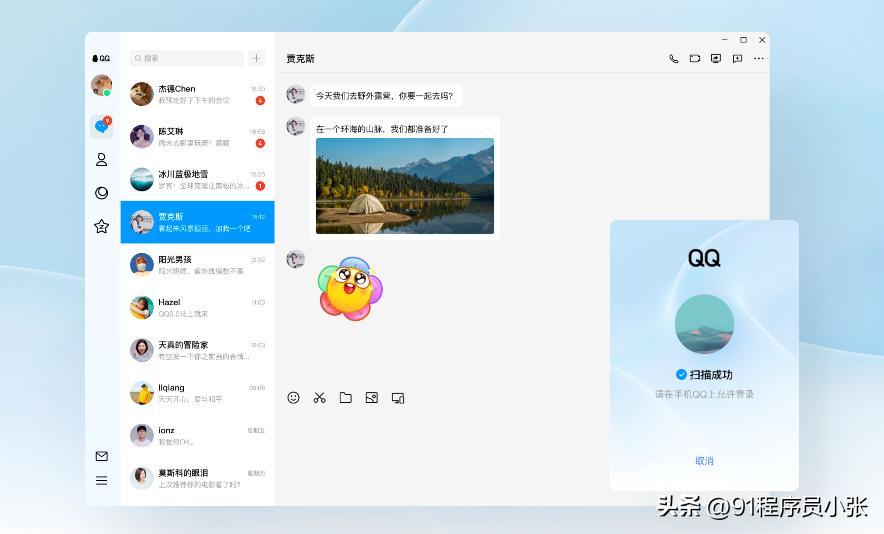Click the search field in contact list
The height and width of the screenshot is (534, 884).
point(187,58)
